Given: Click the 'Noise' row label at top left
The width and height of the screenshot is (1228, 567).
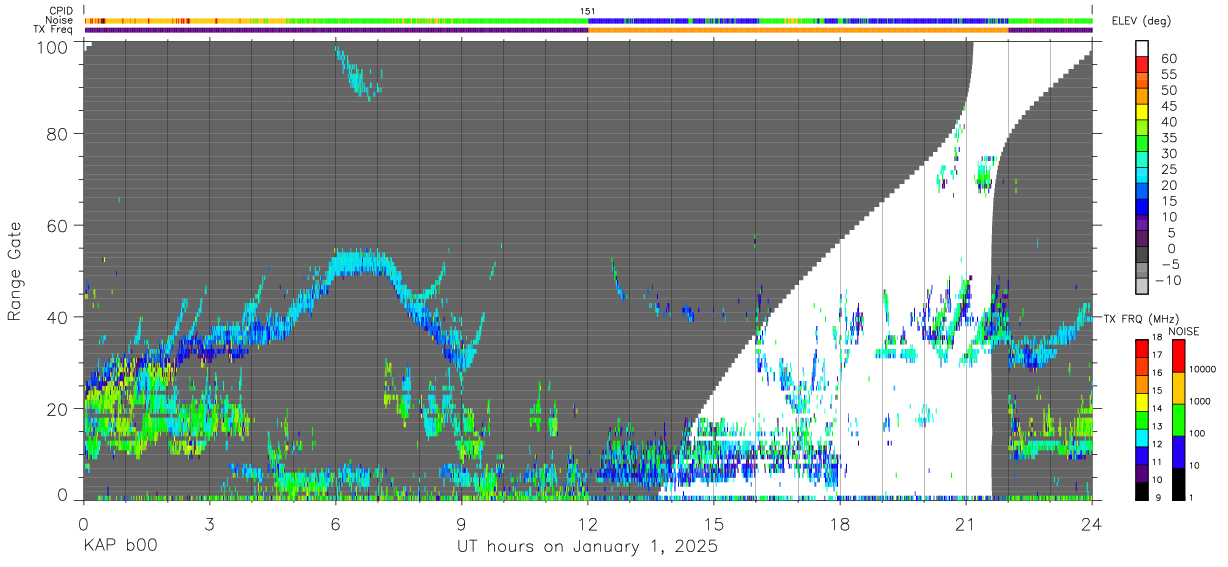Looking at the screenshot, I should click(x=60, y=20).
